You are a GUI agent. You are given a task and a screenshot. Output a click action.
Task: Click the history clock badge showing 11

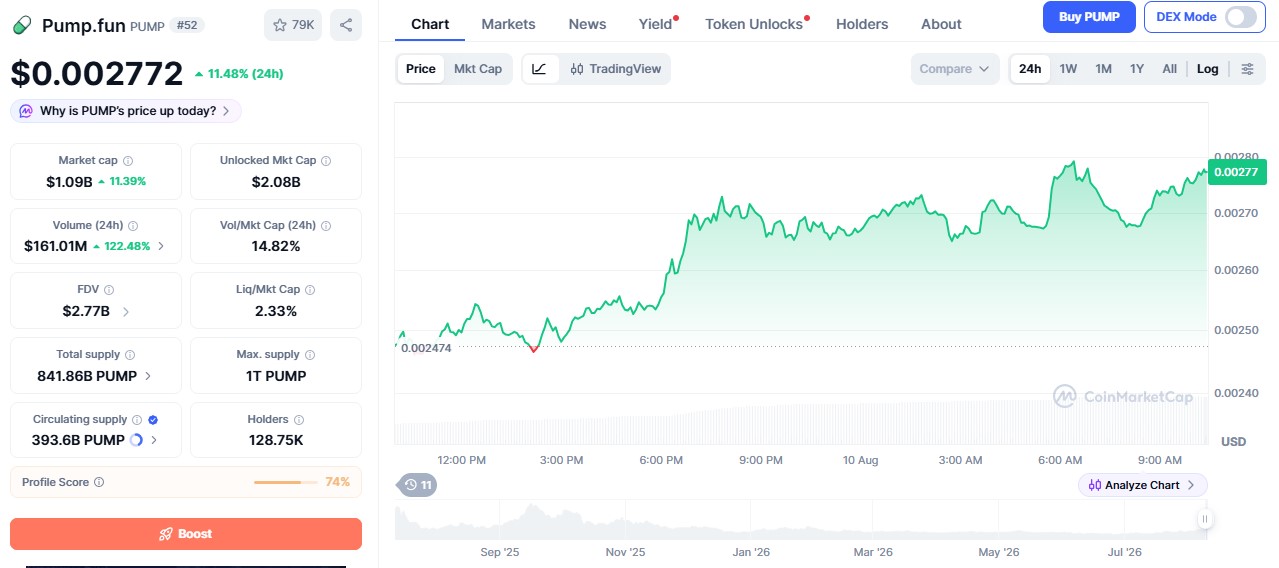click(418, 485)
